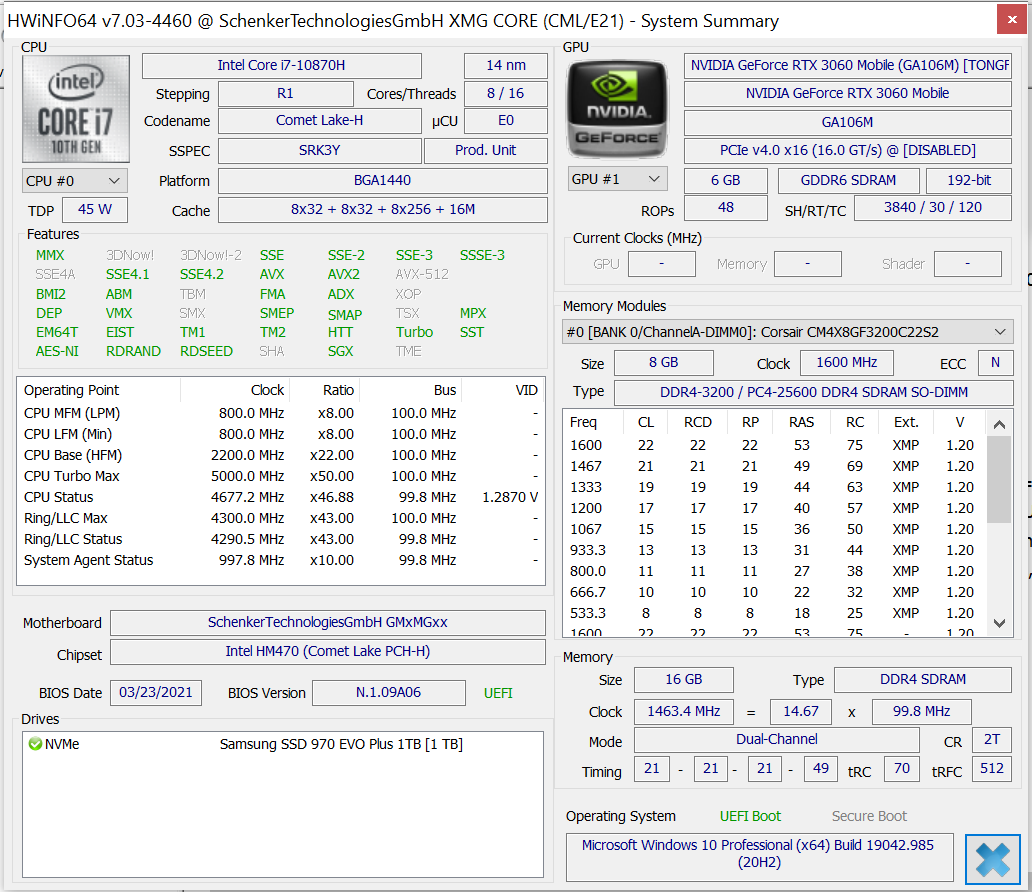
Task: Click the Intel Core i7 10th Gen logo
Action: point(76,109)
